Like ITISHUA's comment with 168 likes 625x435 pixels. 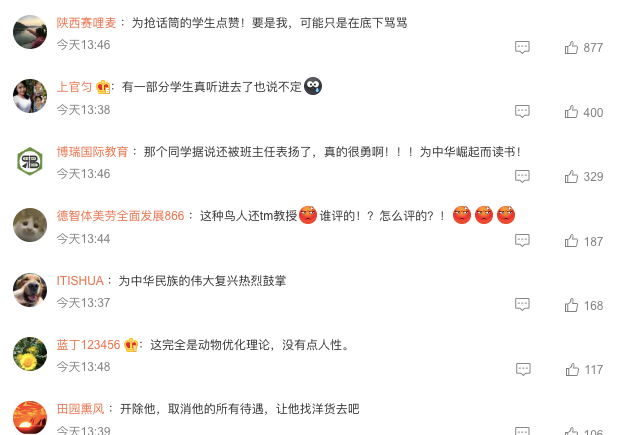coord(571,305)
